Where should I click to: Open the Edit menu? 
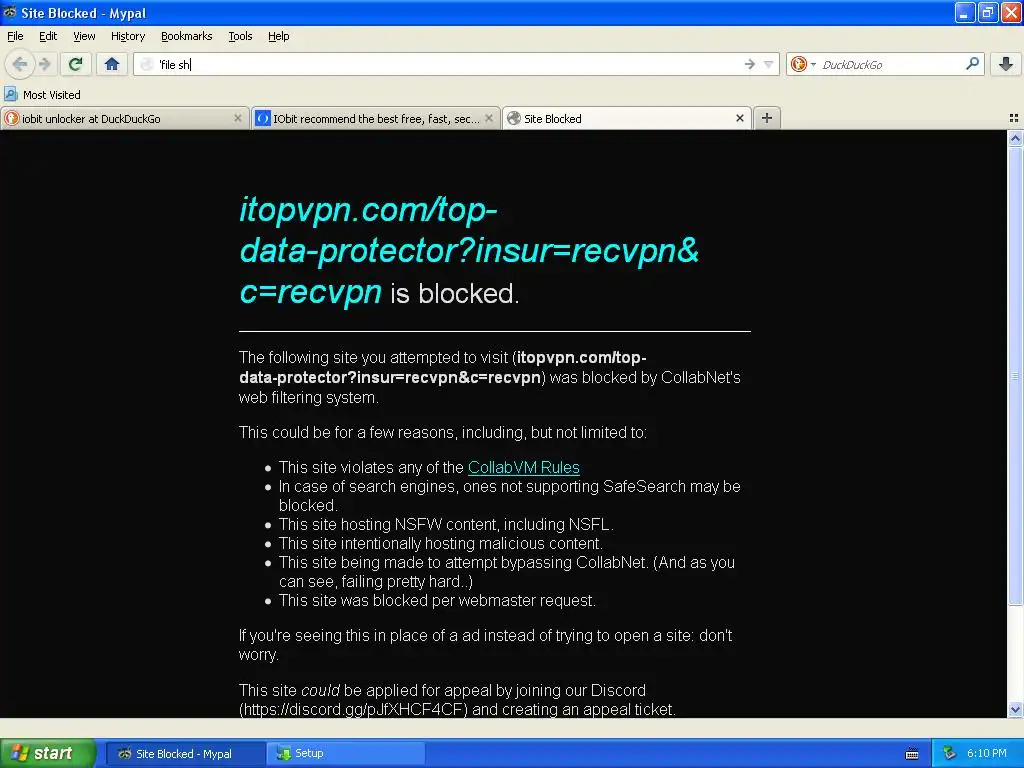click(48, 36)
